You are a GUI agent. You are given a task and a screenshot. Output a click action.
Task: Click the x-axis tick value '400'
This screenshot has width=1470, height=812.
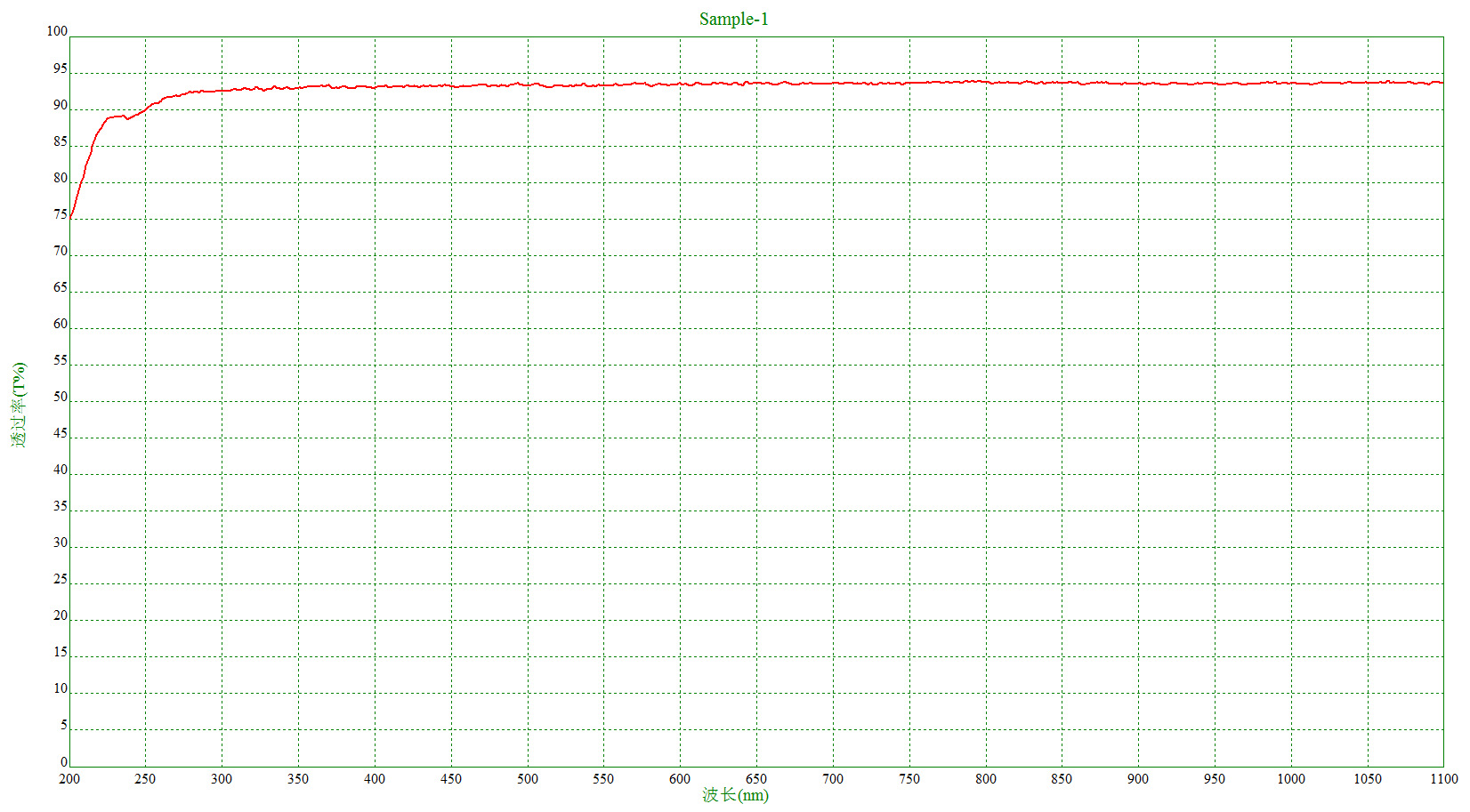point(375,779)
